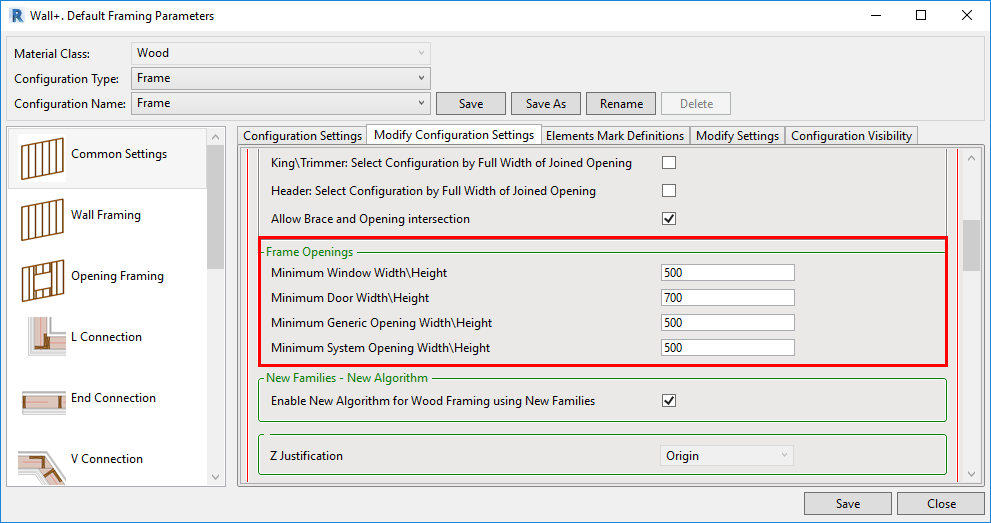The height and width of the screenshot is (523, 991).
Task: Pick the V Connection icon
Action: tap(42, 466)
